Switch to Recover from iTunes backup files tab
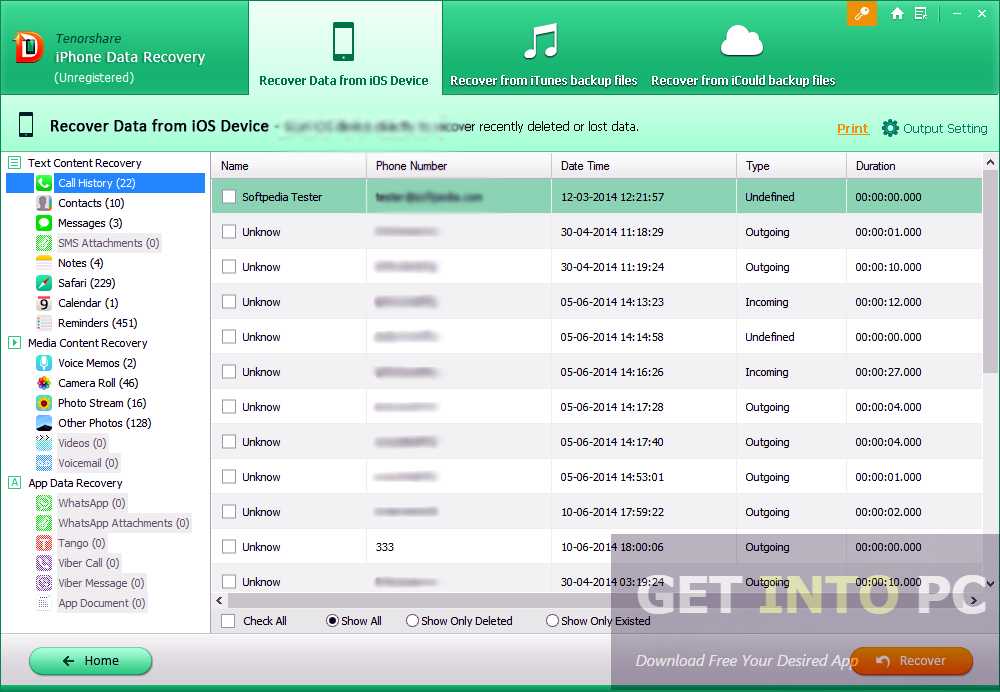 click(x=543, y=54)
